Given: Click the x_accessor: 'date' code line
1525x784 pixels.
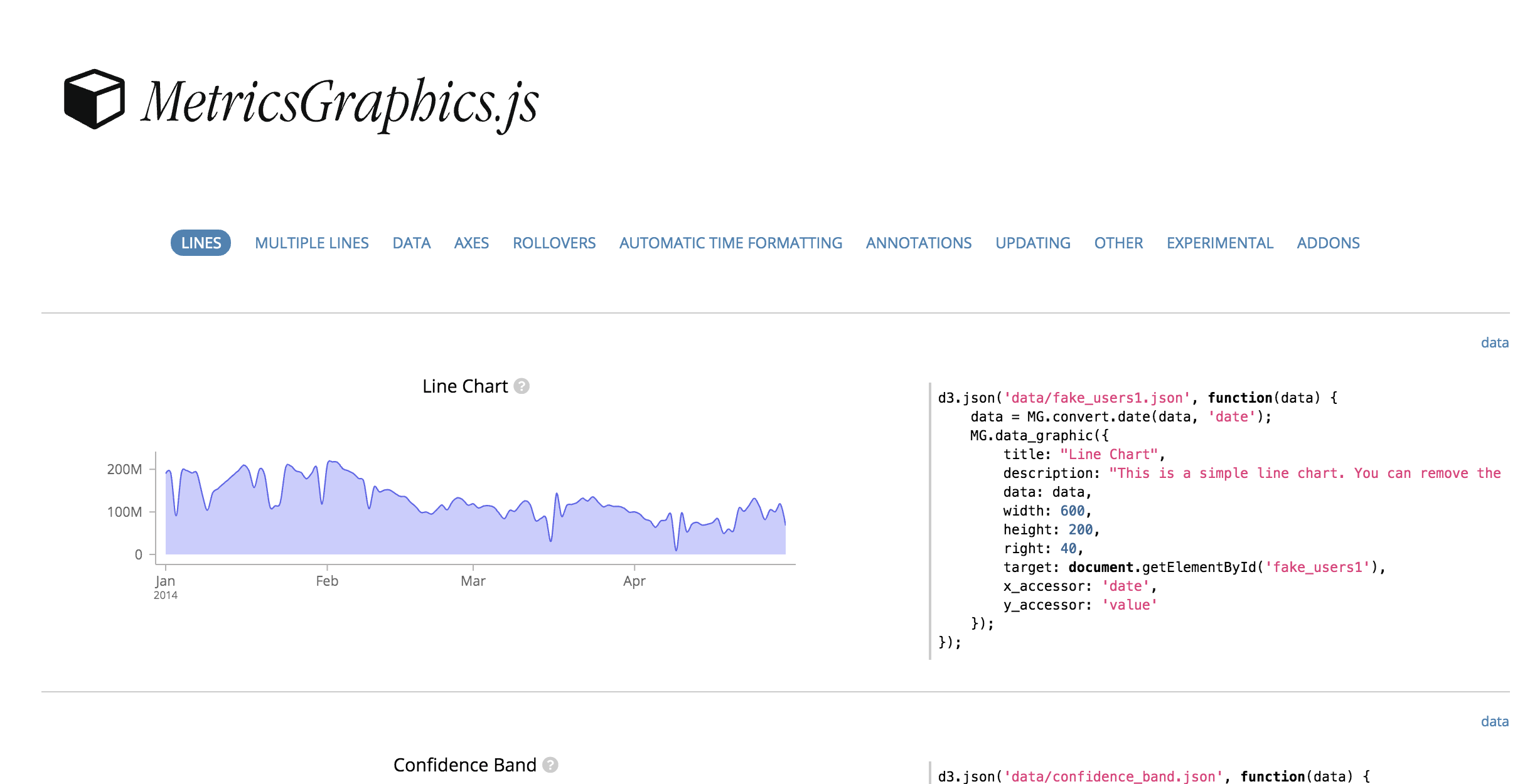Looking at the screenshot, I should [1080, 586].
